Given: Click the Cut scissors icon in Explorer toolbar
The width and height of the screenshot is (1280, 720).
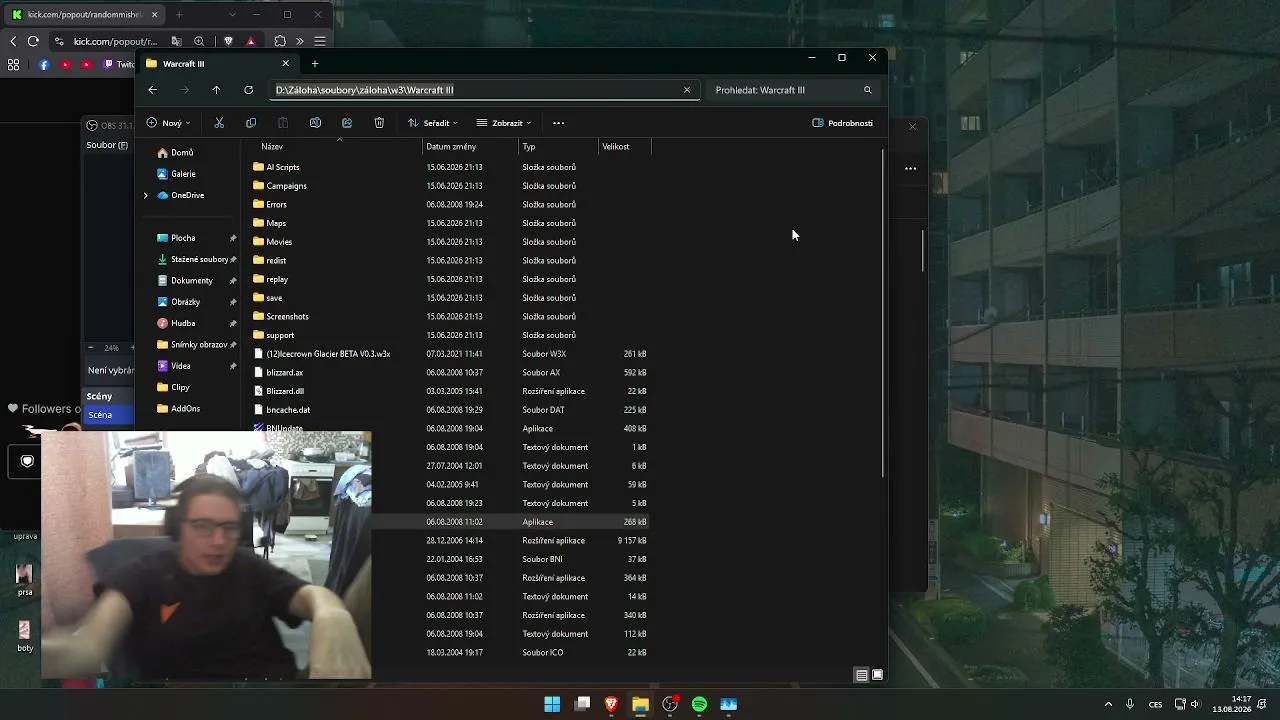Looking at the screenshot, I should (219, 123).
